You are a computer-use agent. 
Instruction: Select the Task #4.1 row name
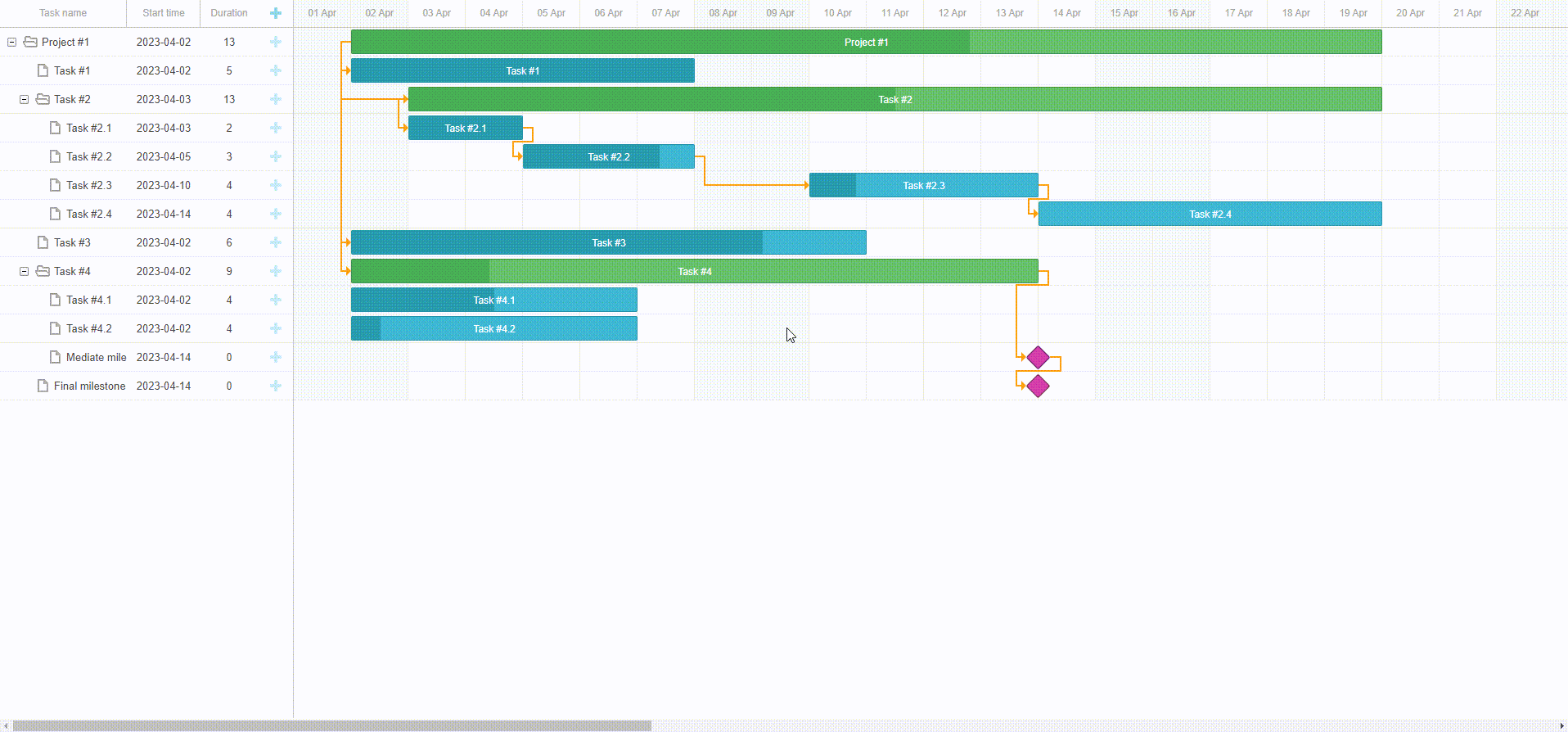tap(89, 300)
